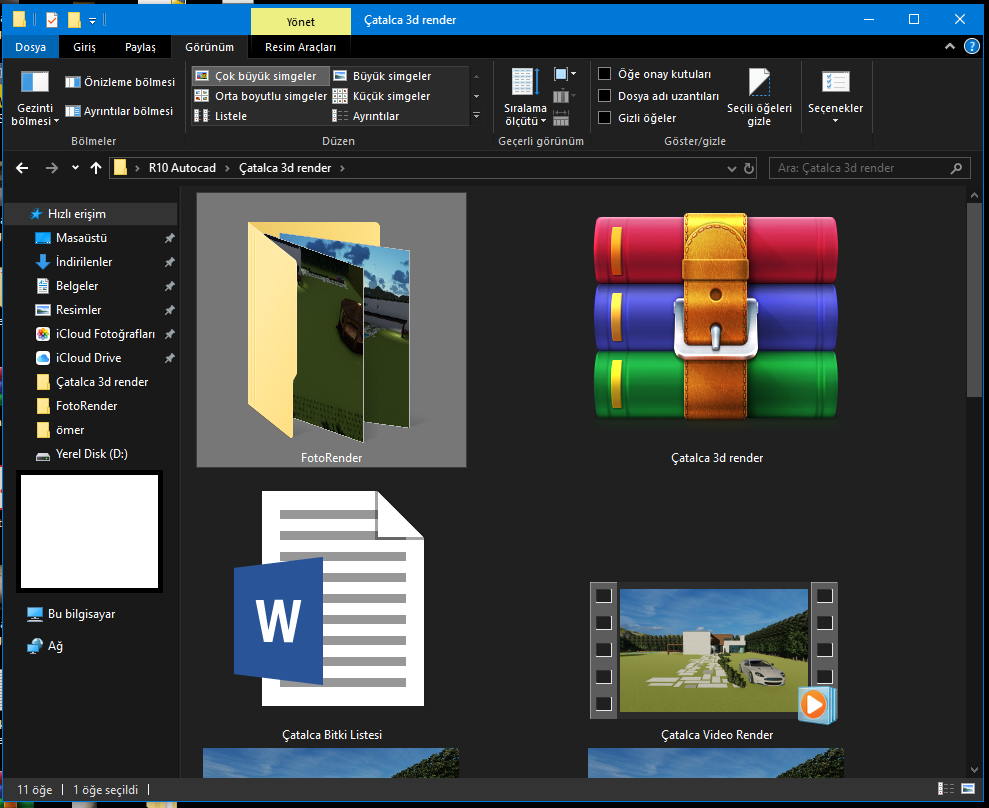Image resolution: width=989 pixels, height=808 pixels.
Task: Select Küçük simgeler layout
Action: pyautogui.click(x=382, y=96)
